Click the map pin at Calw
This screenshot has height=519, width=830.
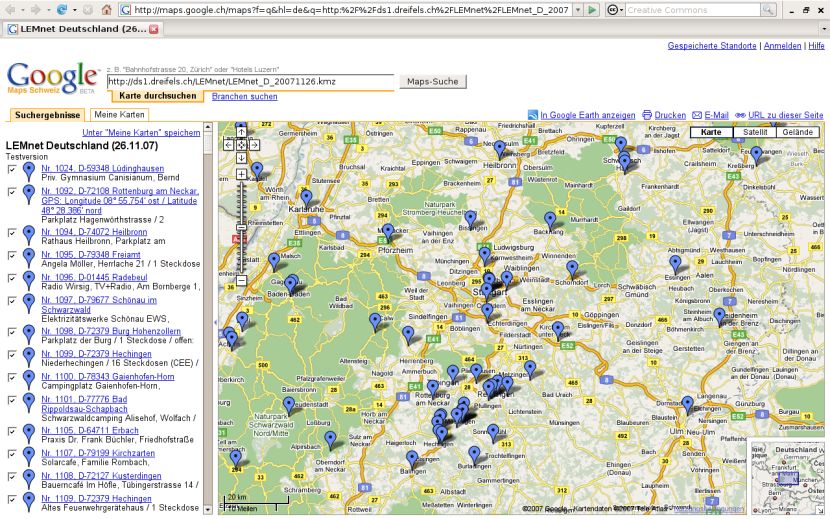(375, 321)
